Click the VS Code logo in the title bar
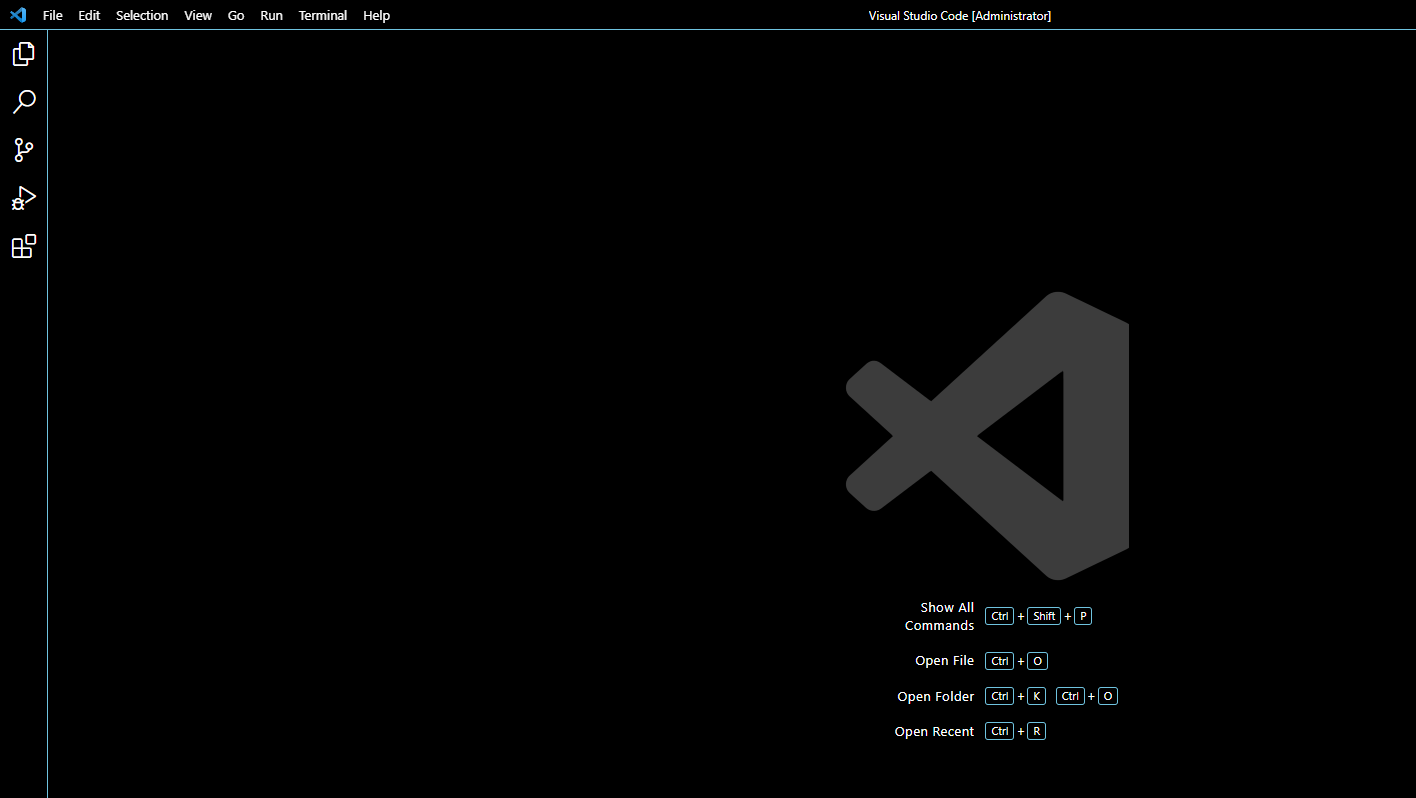Screen dimensions: 1416x798 (18, 15)
